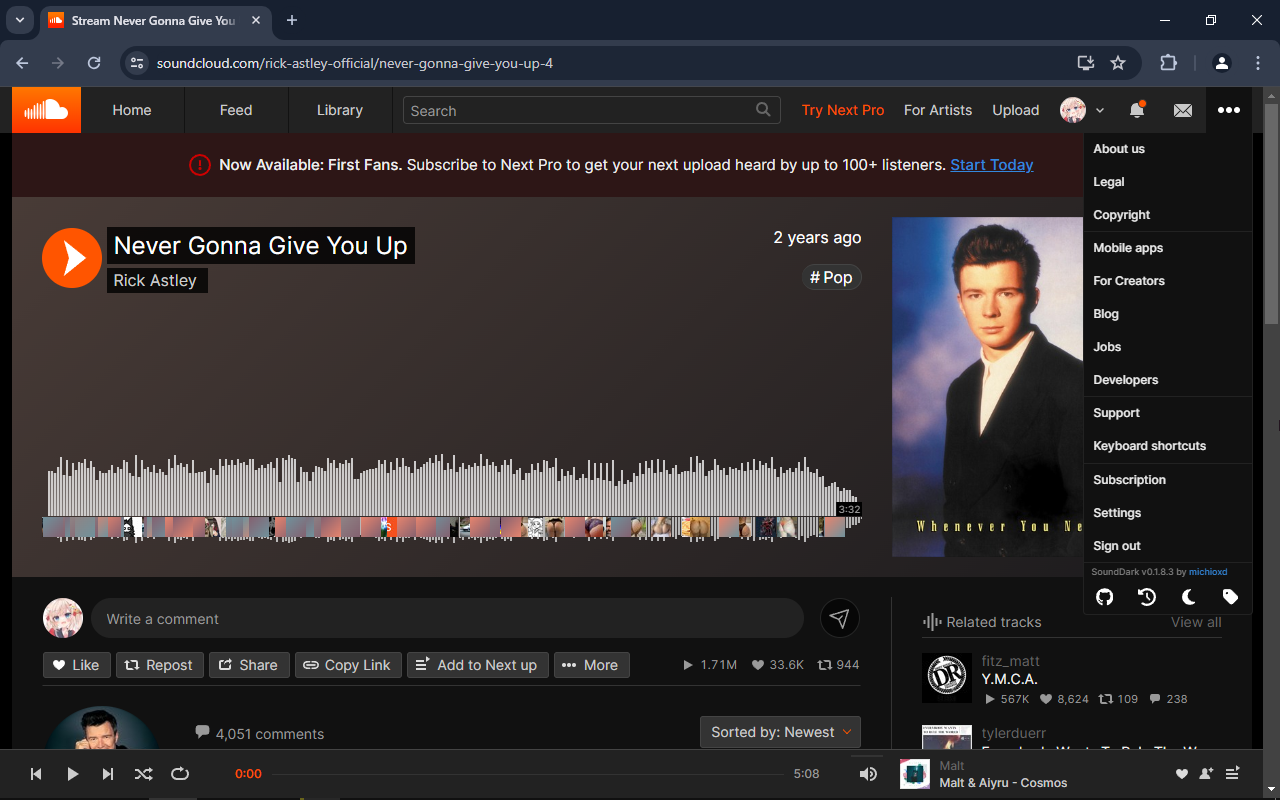
Task: Open the Y.M.C.A. related track
Action: [1010, 679]
